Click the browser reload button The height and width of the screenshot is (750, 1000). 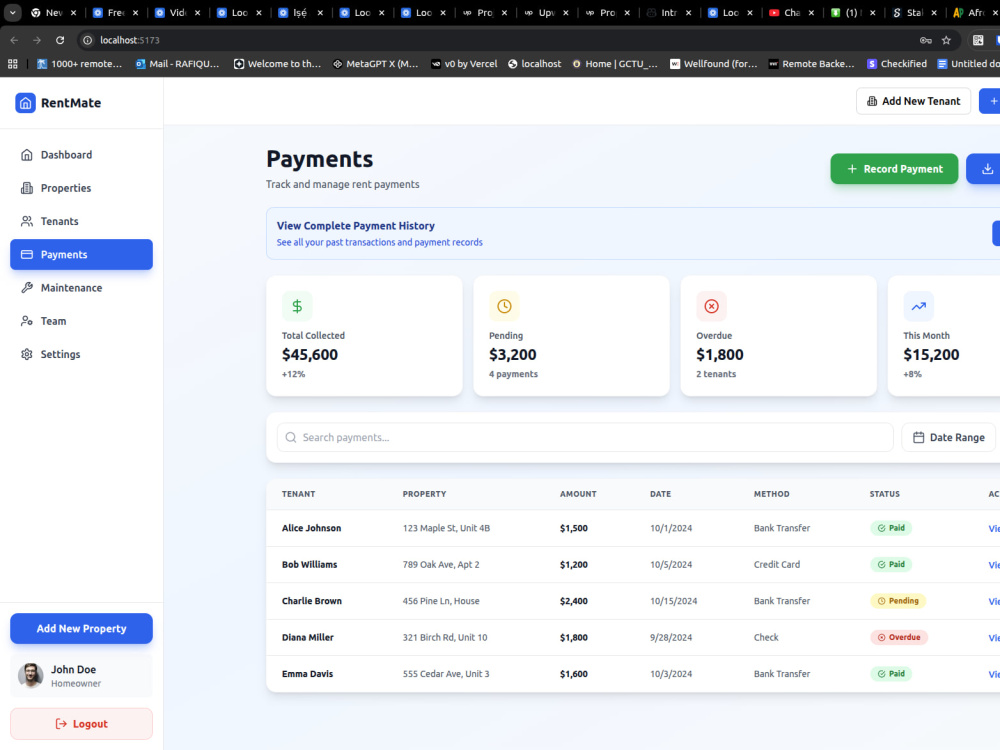60,40
